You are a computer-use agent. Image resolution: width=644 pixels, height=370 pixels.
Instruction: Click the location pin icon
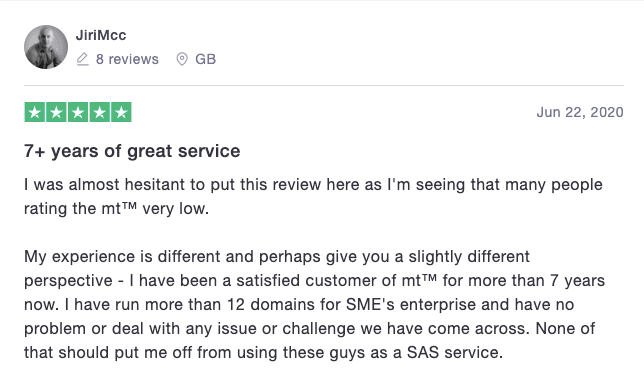[182, 59]
